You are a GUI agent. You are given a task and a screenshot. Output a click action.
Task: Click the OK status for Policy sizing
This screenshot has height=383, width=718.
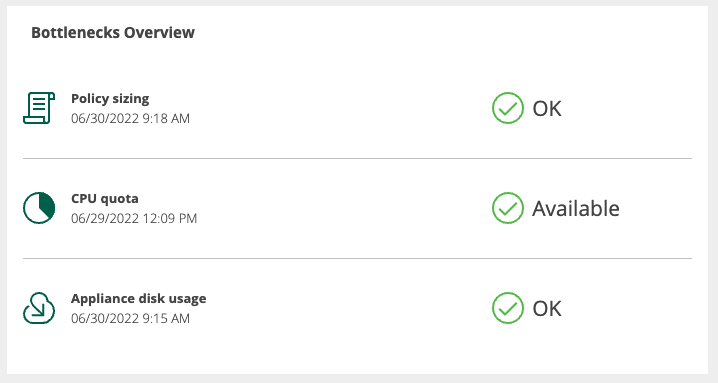click(x=547, y=109)
